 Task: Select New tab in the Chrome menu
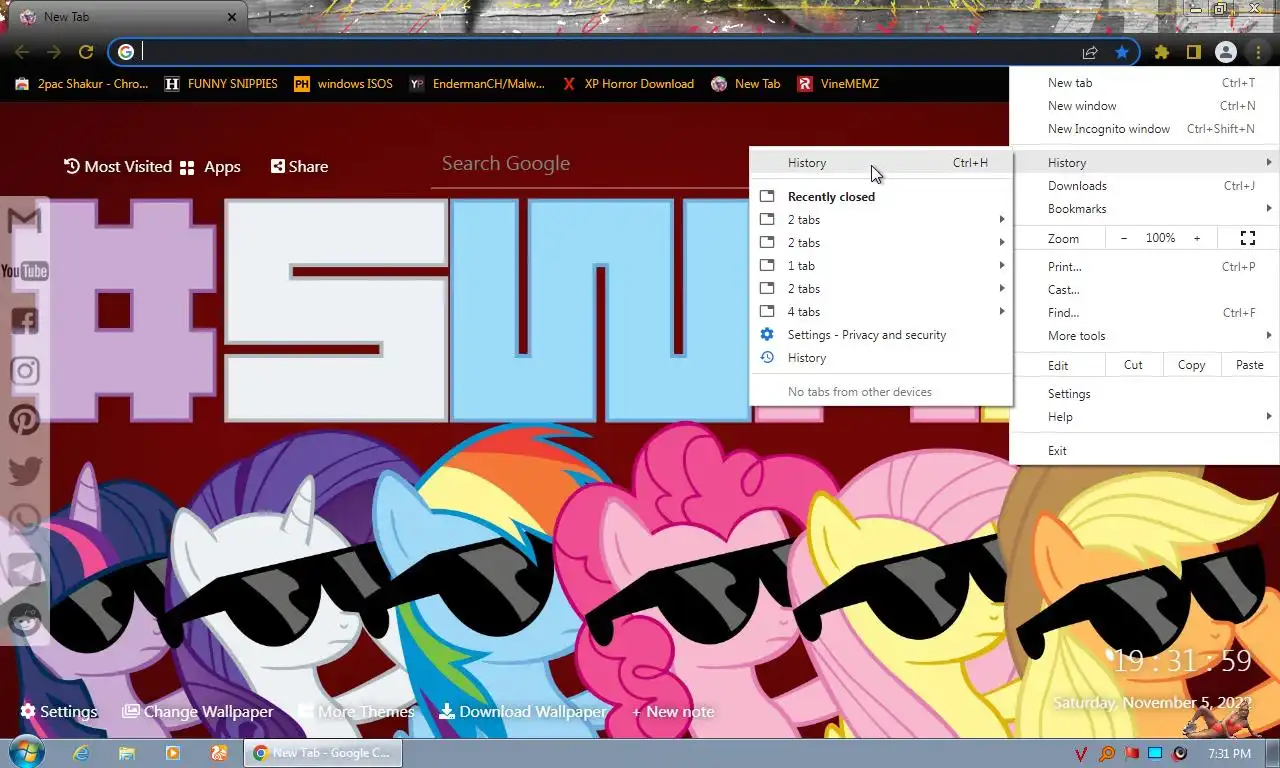(x=1144, y=83)
